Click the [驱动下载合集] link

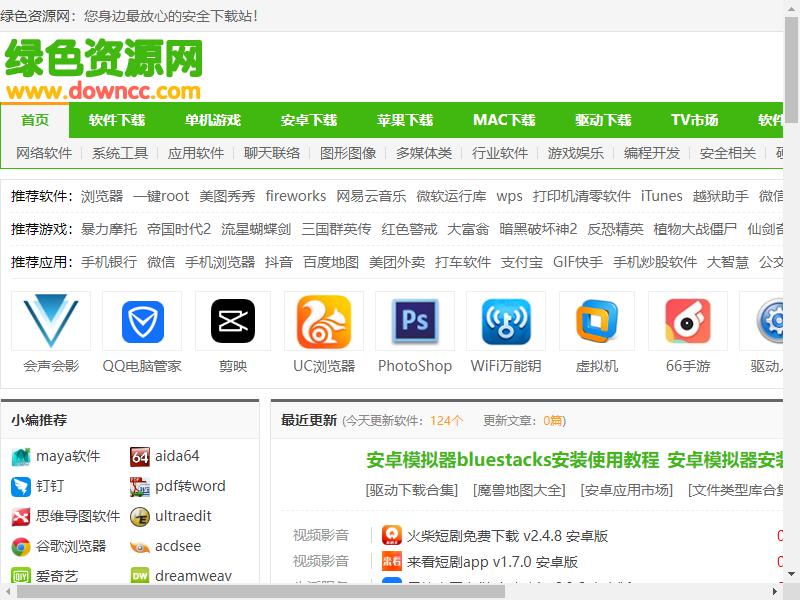click(x=412, y=490)
